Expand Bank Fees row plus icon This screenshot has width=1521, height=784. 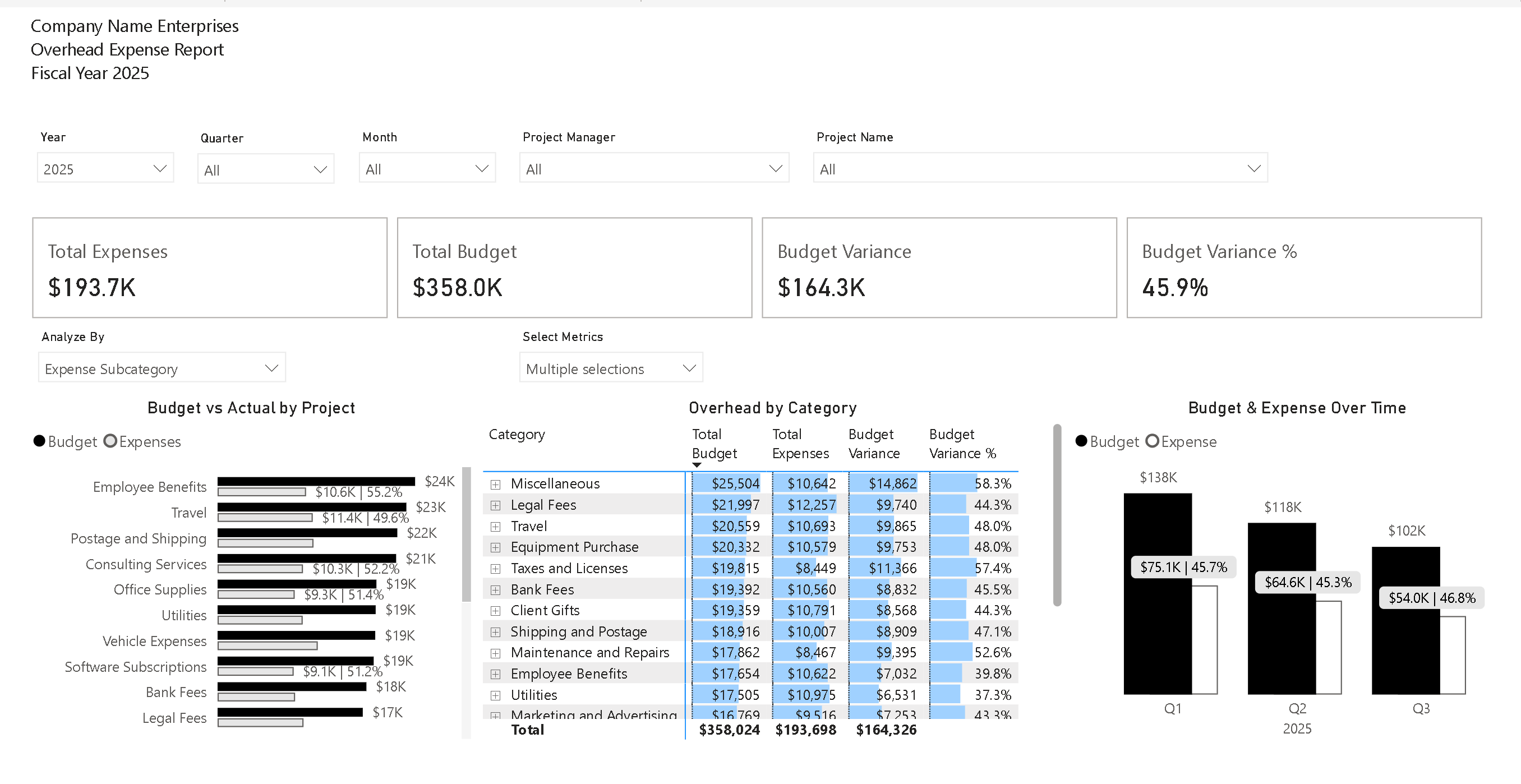tap(495, 590)
